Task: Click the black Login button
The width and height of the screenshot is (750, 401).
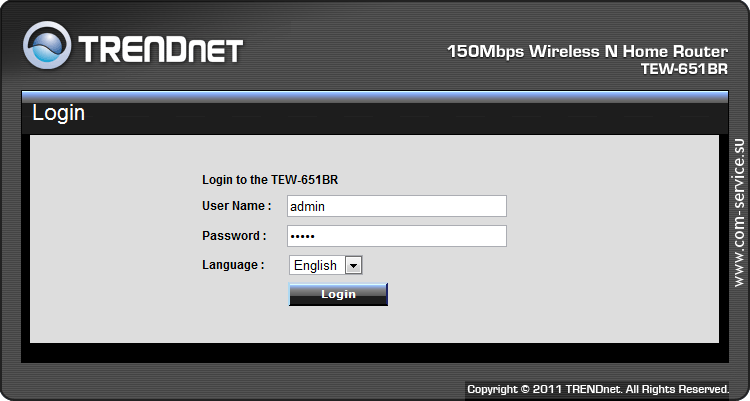Action: pyautogui.click(x=338, y=294)
